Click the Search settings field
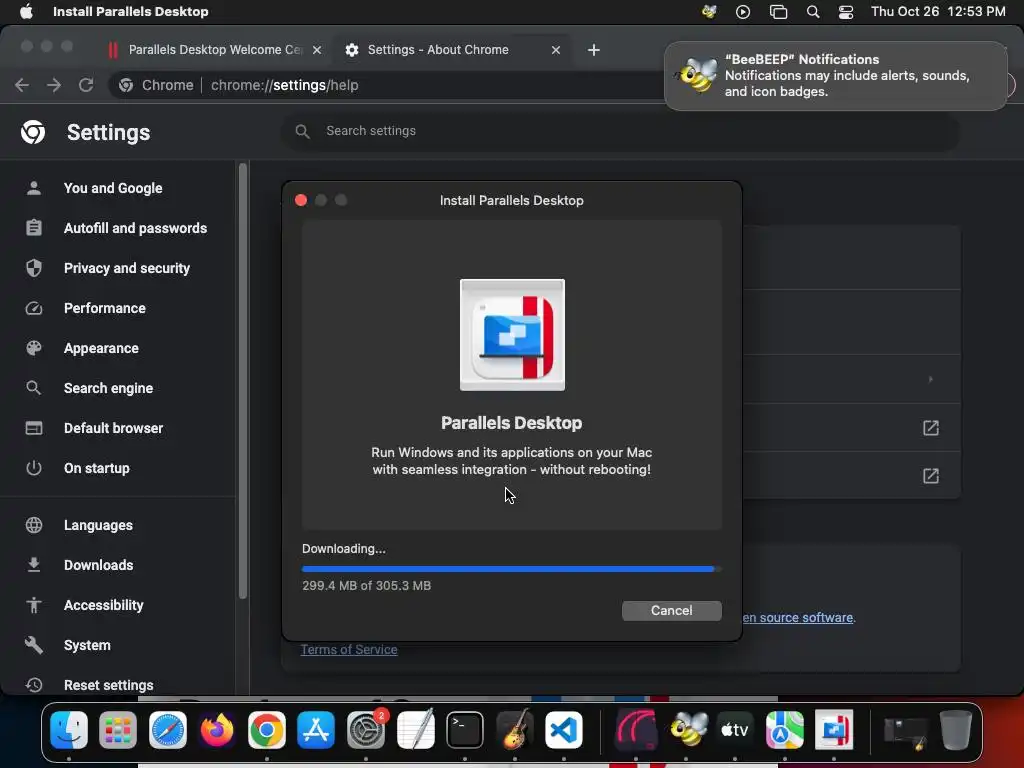Image resolution: width=1024 pixels, height=768 pixels. (x=620, y=131)
